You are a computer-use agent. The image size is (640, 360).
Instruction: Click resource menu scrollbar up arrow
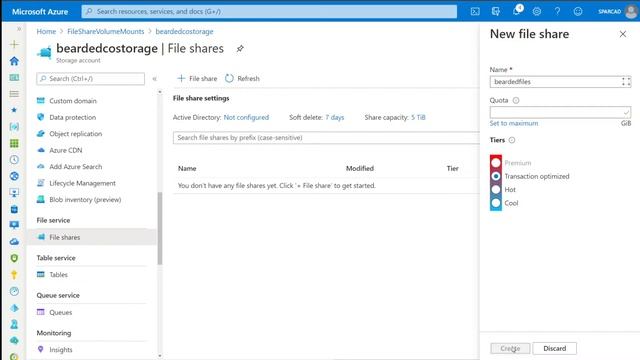coord(160,92)
